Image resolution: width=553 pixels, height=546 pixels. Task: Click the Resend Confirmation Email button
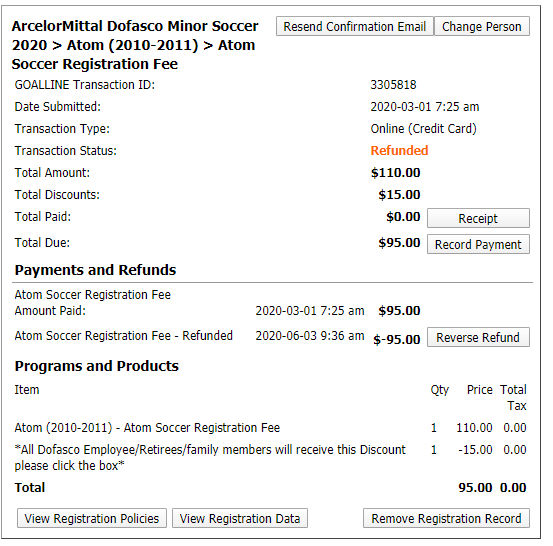click(x=354, y=26)
